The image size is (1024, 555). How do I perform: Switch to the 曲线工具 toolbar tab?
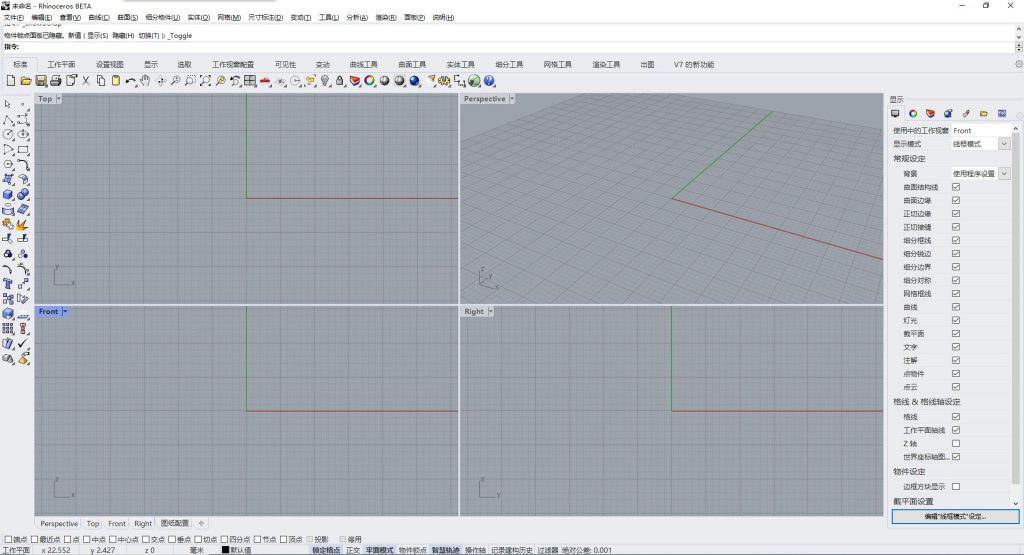pos(364,65)
